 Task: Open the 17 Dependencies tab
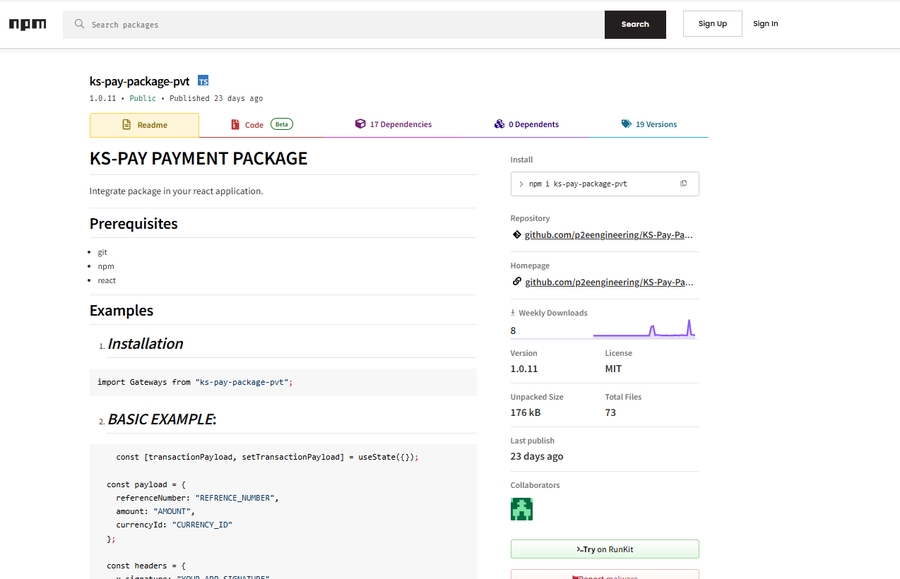(393, 125)
